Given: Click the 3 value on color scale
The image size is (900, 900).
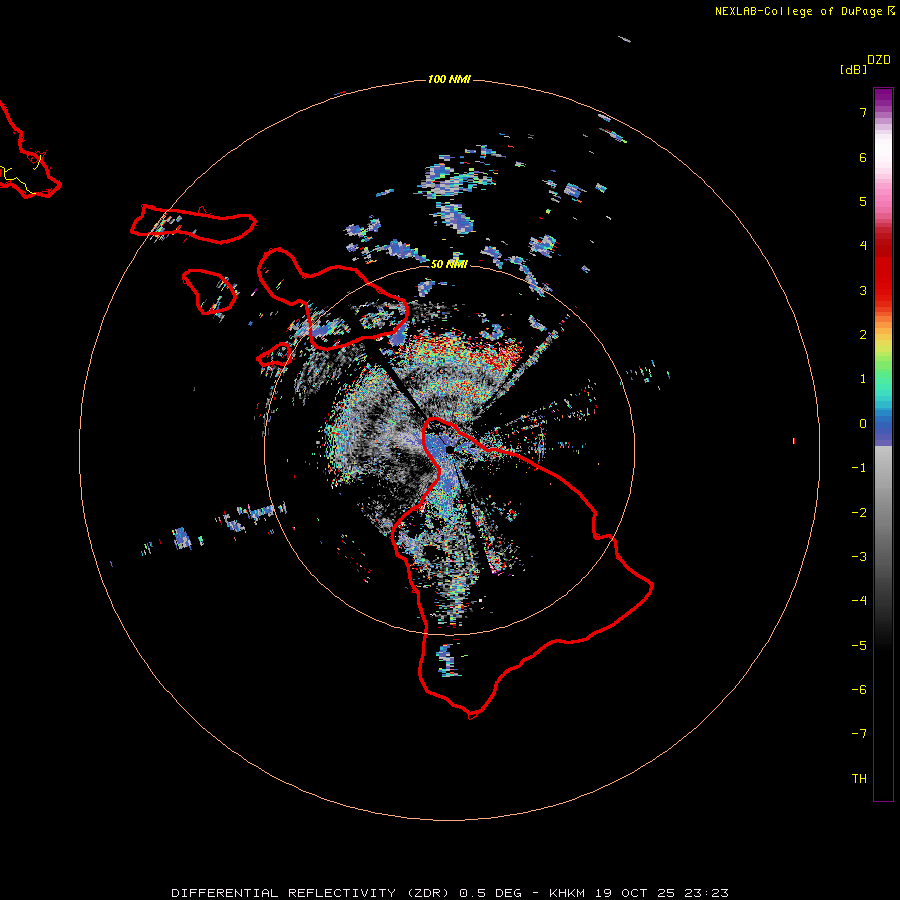Looking at the screenshot, I should tap(863, 290).
